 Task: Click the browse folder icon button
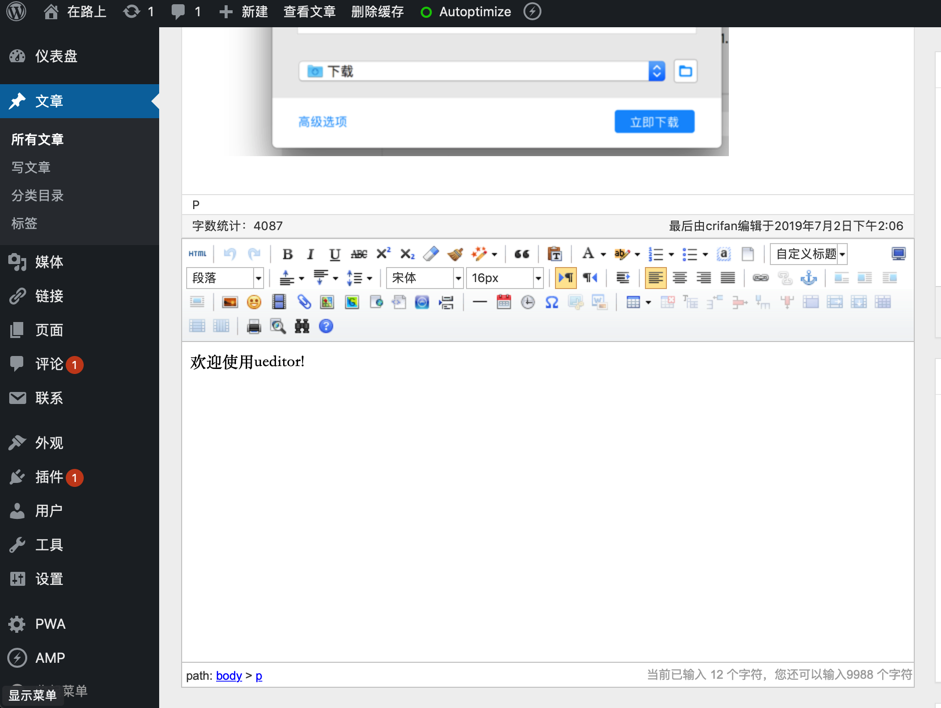coord(685,71)
